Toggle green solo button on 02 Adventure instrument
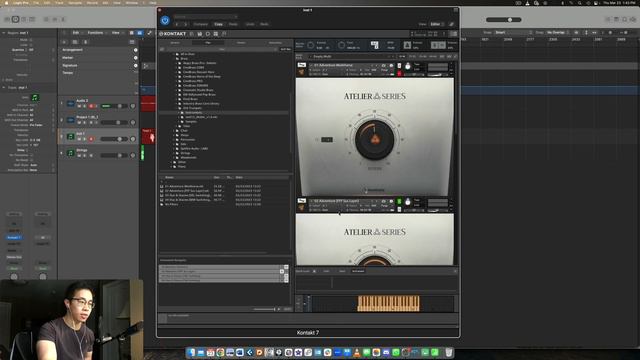The height and width of the screenshot is (360, 640). pyautogui.click(x=399, y=202)
